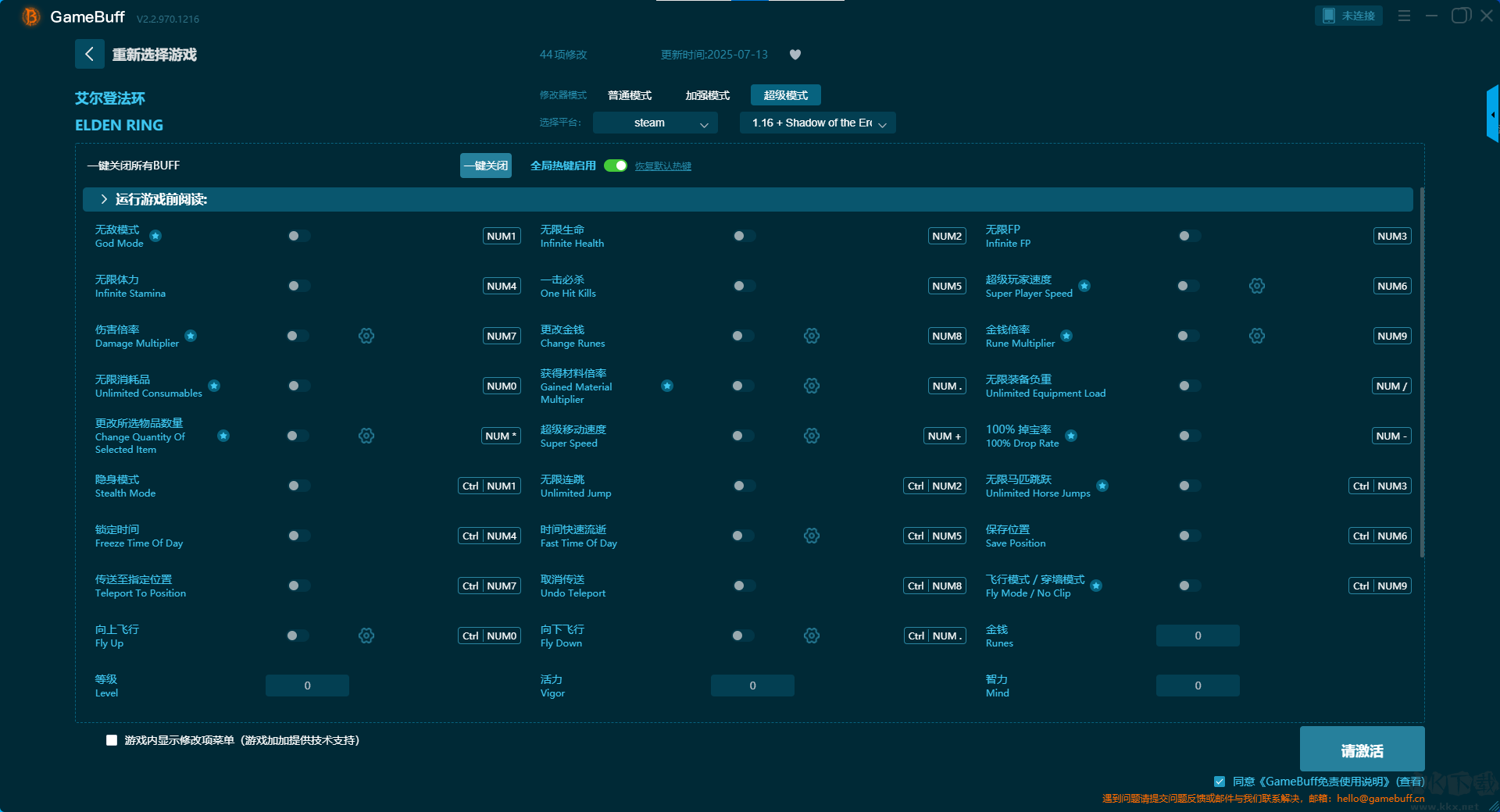1500x812 pixels.
Task: Click the 请激活 activate button
Action: 1362,750
